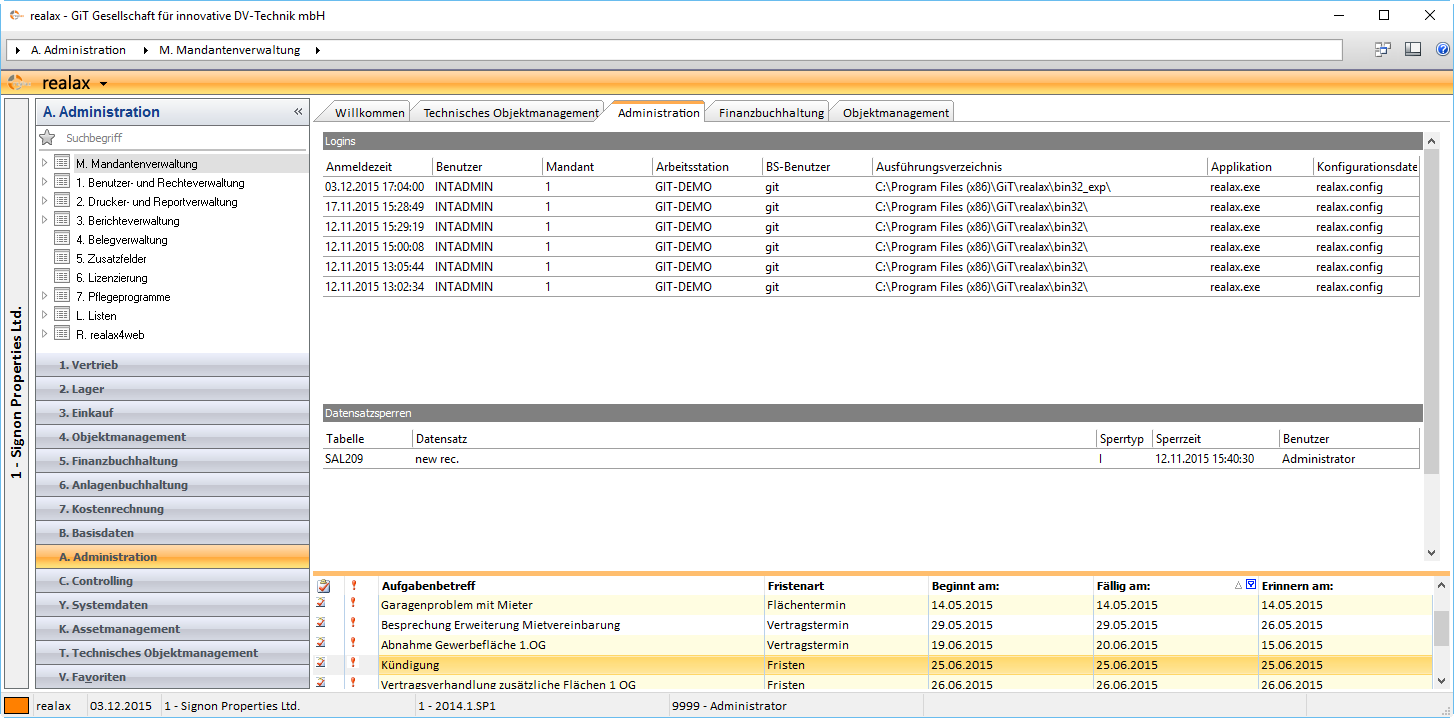
Task: Click the priority icon of Kündigung row
Action: 352,664
